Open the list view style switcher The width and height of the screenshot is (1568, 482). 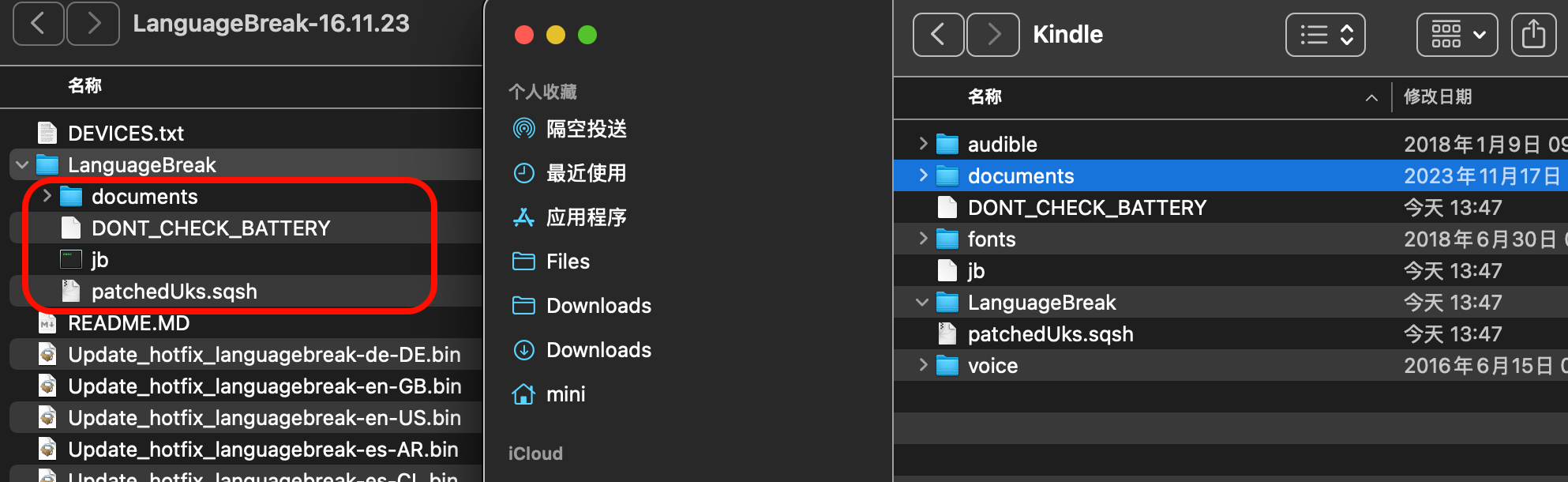pos(1325,35)
